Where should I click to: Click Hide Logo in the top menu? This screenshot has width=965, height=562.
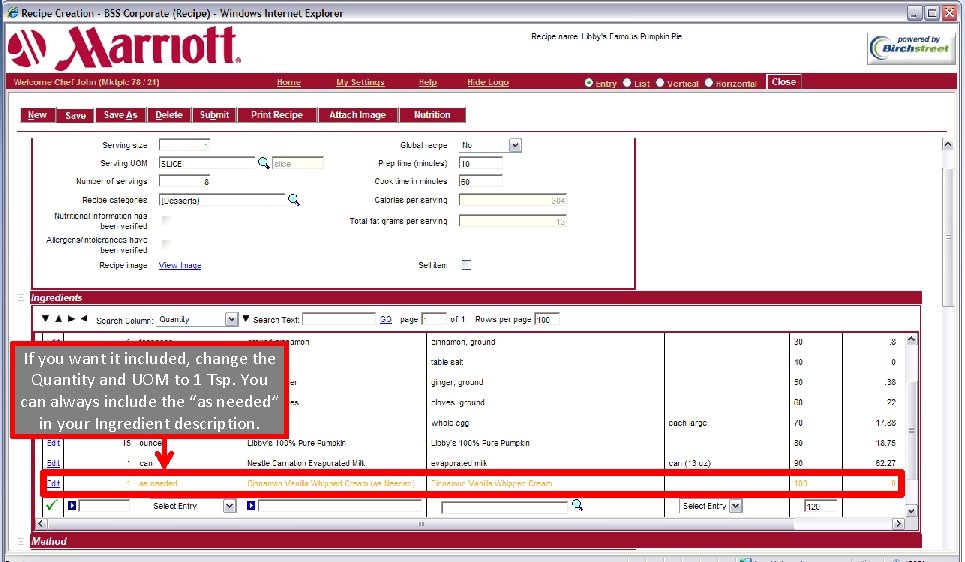point(488,82)
